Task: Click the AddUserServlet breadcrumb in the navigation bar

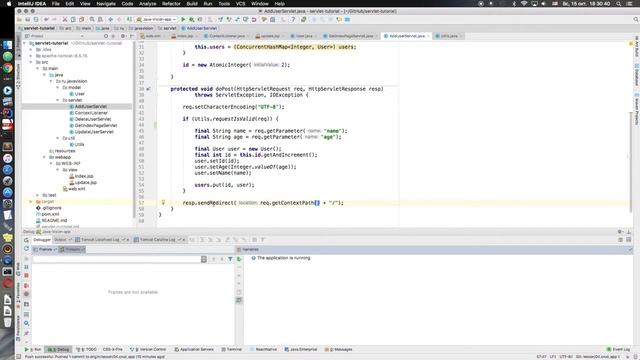Action: click(199, 28)
